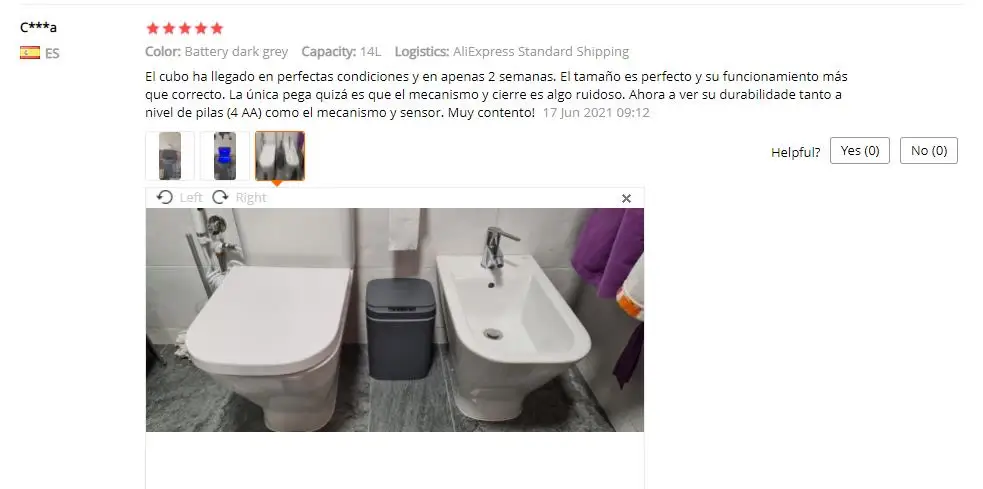Rotate the review image left
Screen dimensions: 983x489
179,197
